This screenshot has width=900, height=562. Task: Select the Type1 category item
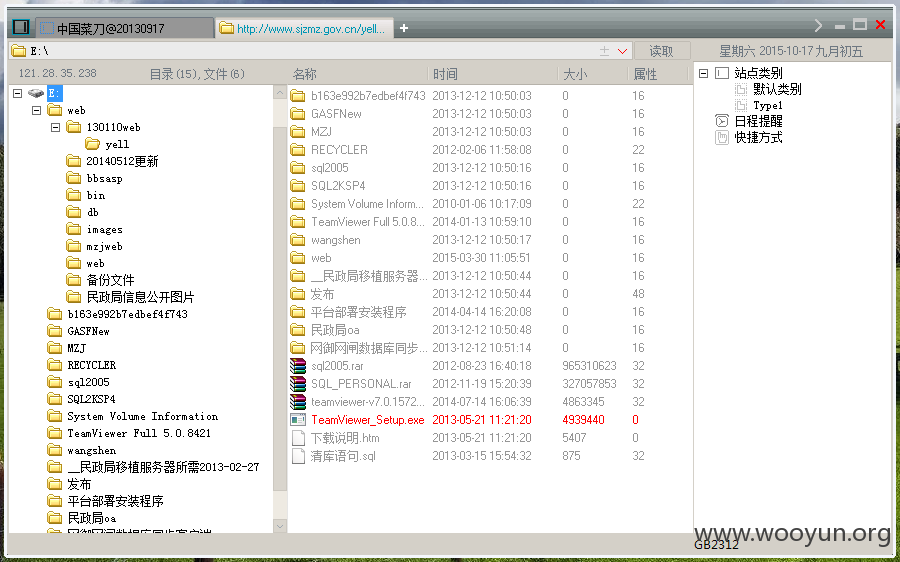[x=768, y=105]
